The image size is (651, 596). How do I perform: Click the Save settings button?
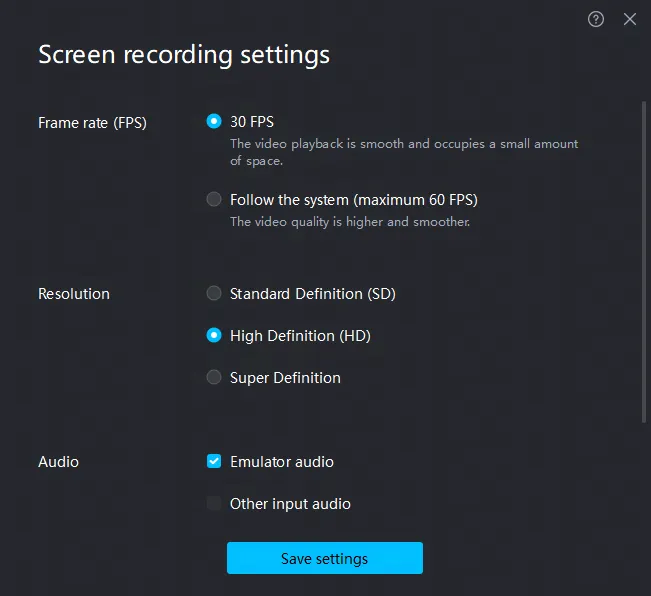(x=325, y=558)
